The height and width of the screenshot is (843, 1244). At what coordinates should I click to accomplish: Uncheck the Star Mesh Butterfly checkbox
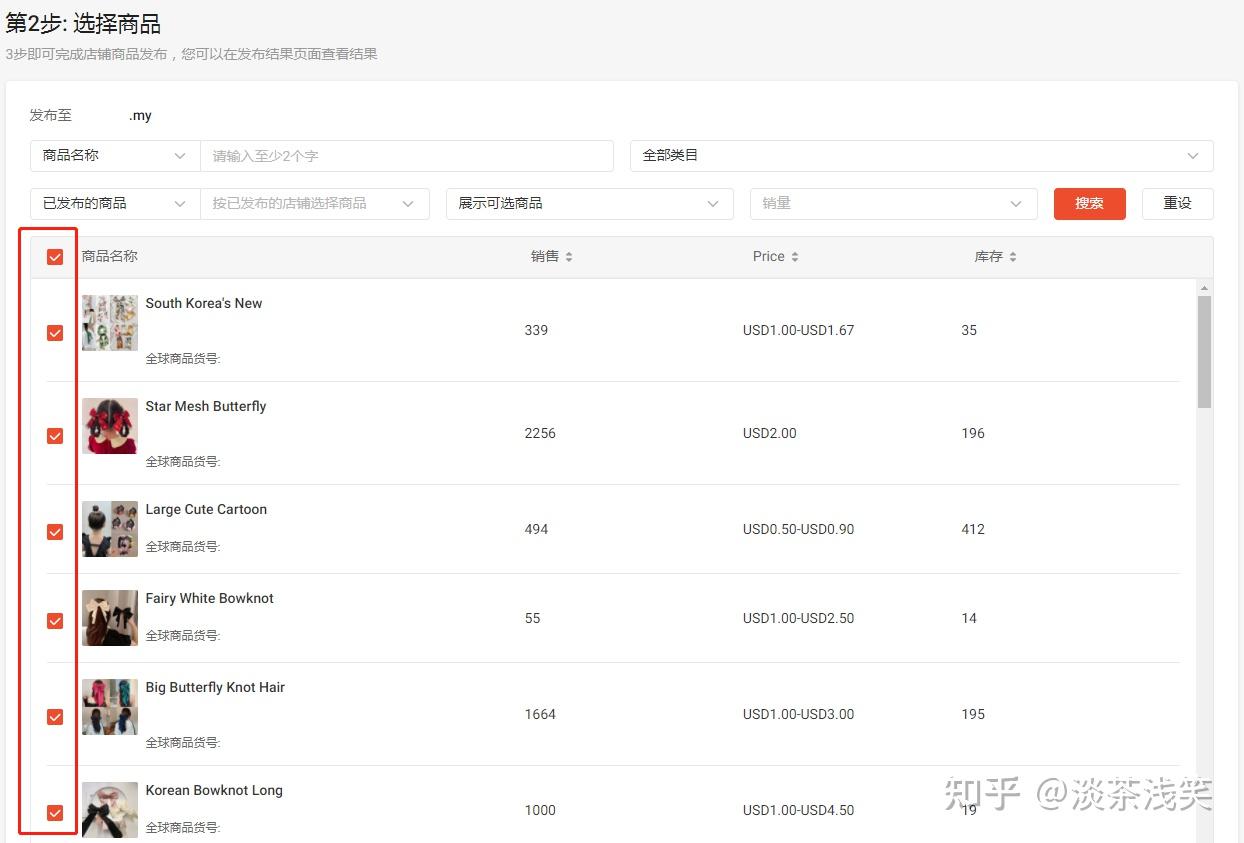coord(55,436)
